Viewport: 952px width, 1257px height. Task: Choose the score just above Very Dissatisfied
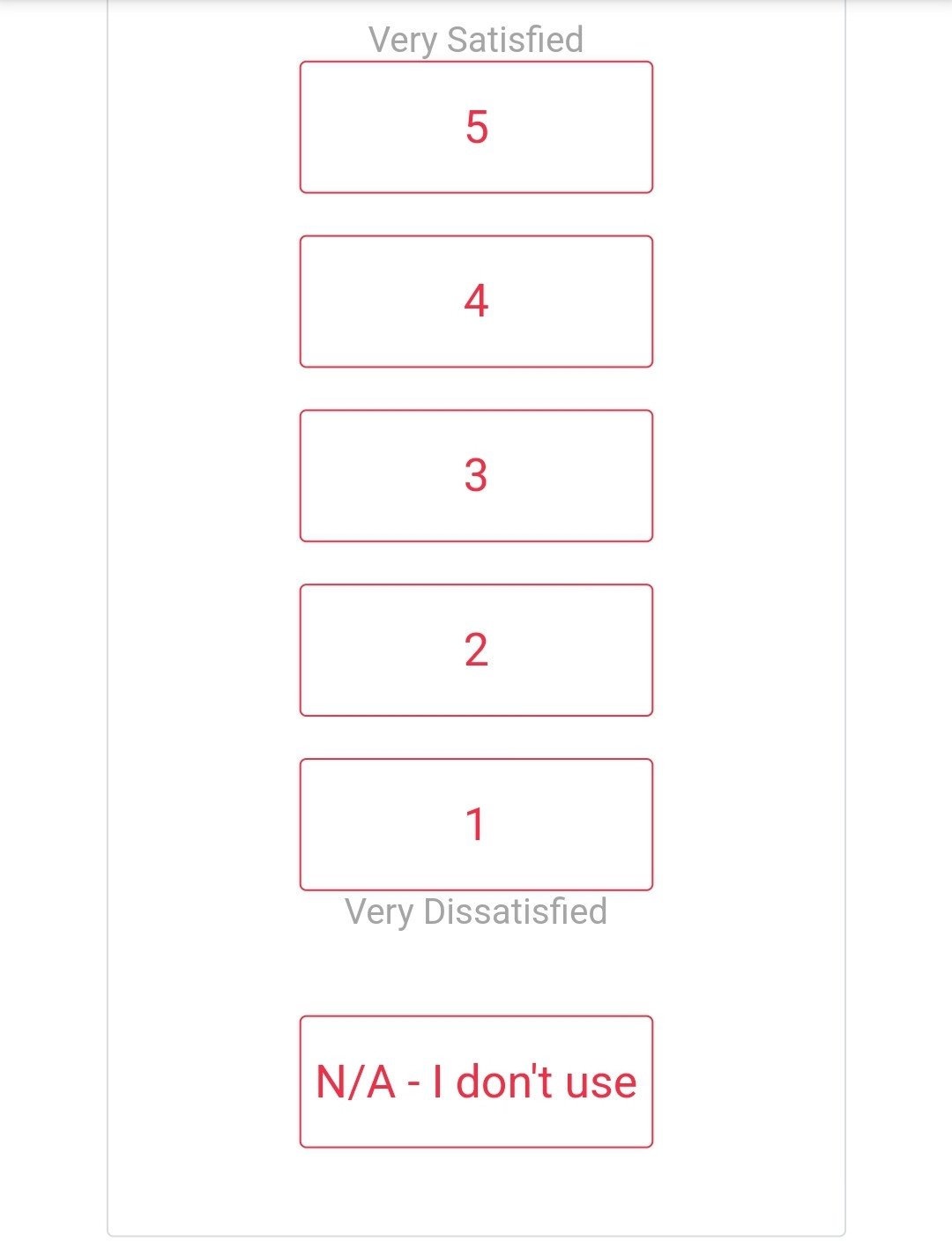click(476, 651)
